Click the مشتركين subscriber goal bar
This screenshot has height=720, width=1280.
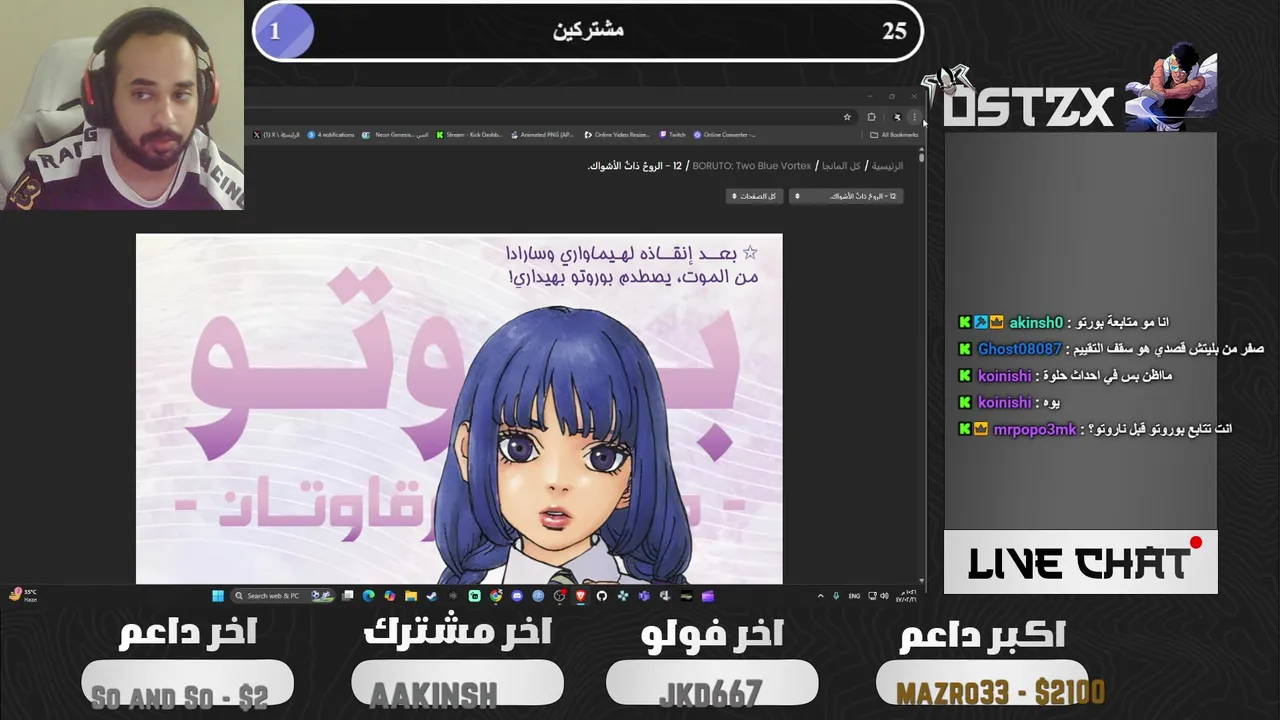[587, 31]
